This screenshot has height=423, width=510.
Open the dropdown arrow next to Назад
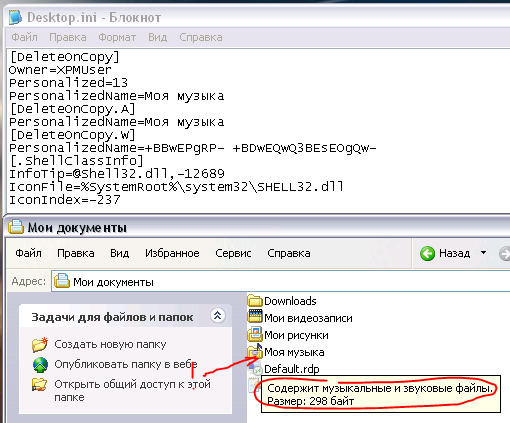(x=483, y=253)
